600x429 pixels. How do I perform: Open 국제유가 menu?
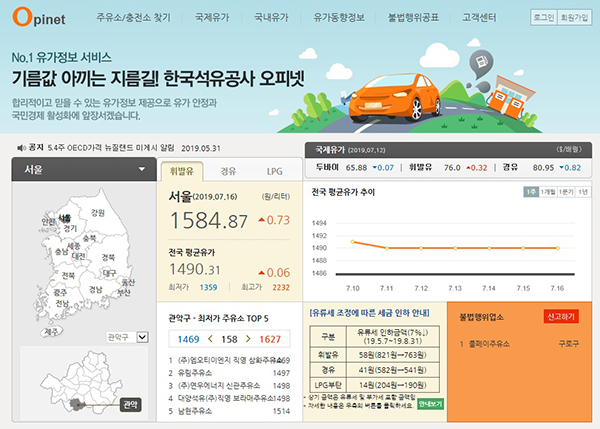tap(212, 18)
